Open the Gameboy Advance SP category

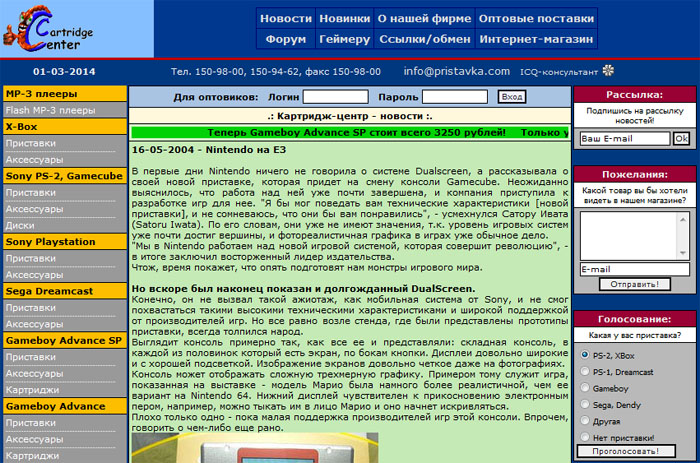pos(65,340)
